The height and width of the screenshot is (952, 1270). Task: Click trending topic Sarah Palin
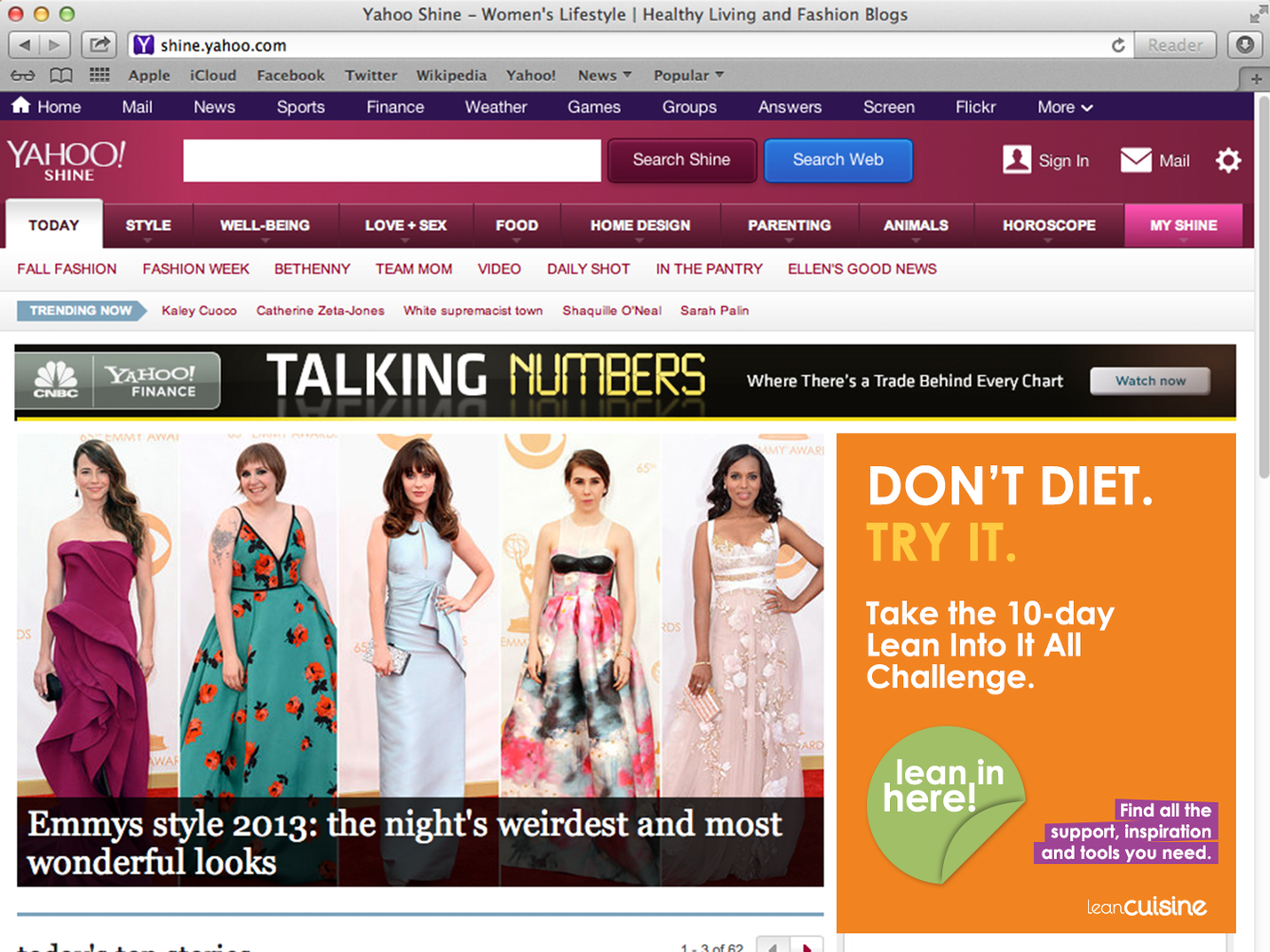click(715, 311)
